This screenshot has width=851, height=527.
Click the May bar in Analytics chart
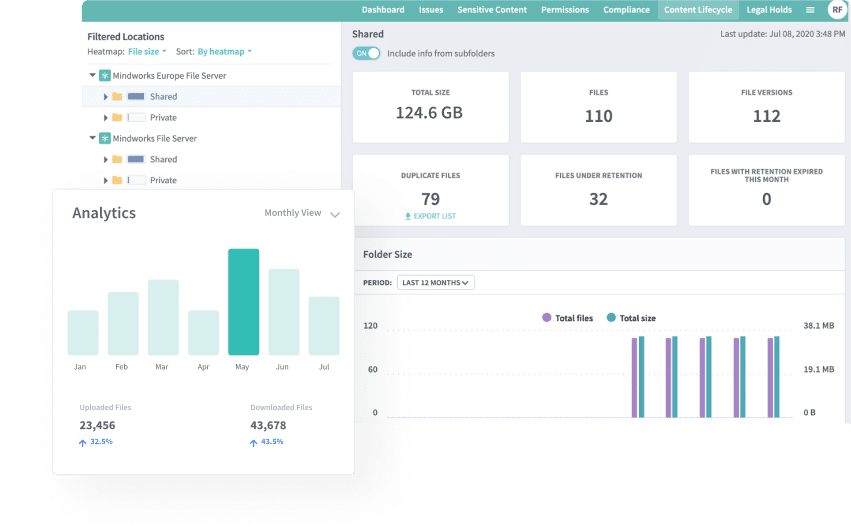tap(244, 302)
